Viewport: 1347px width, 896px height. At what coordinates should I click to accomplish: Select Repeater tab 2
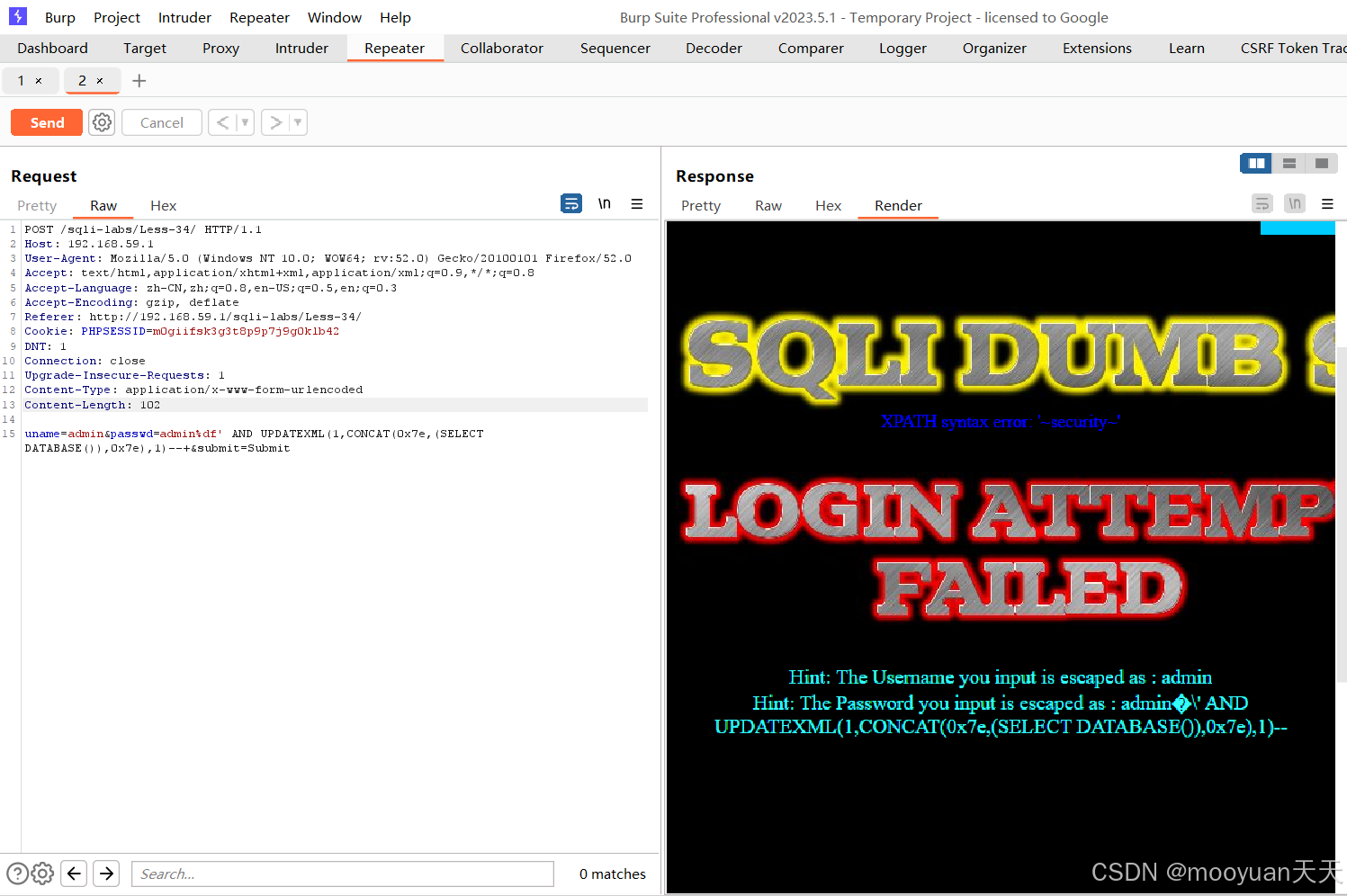82,81
